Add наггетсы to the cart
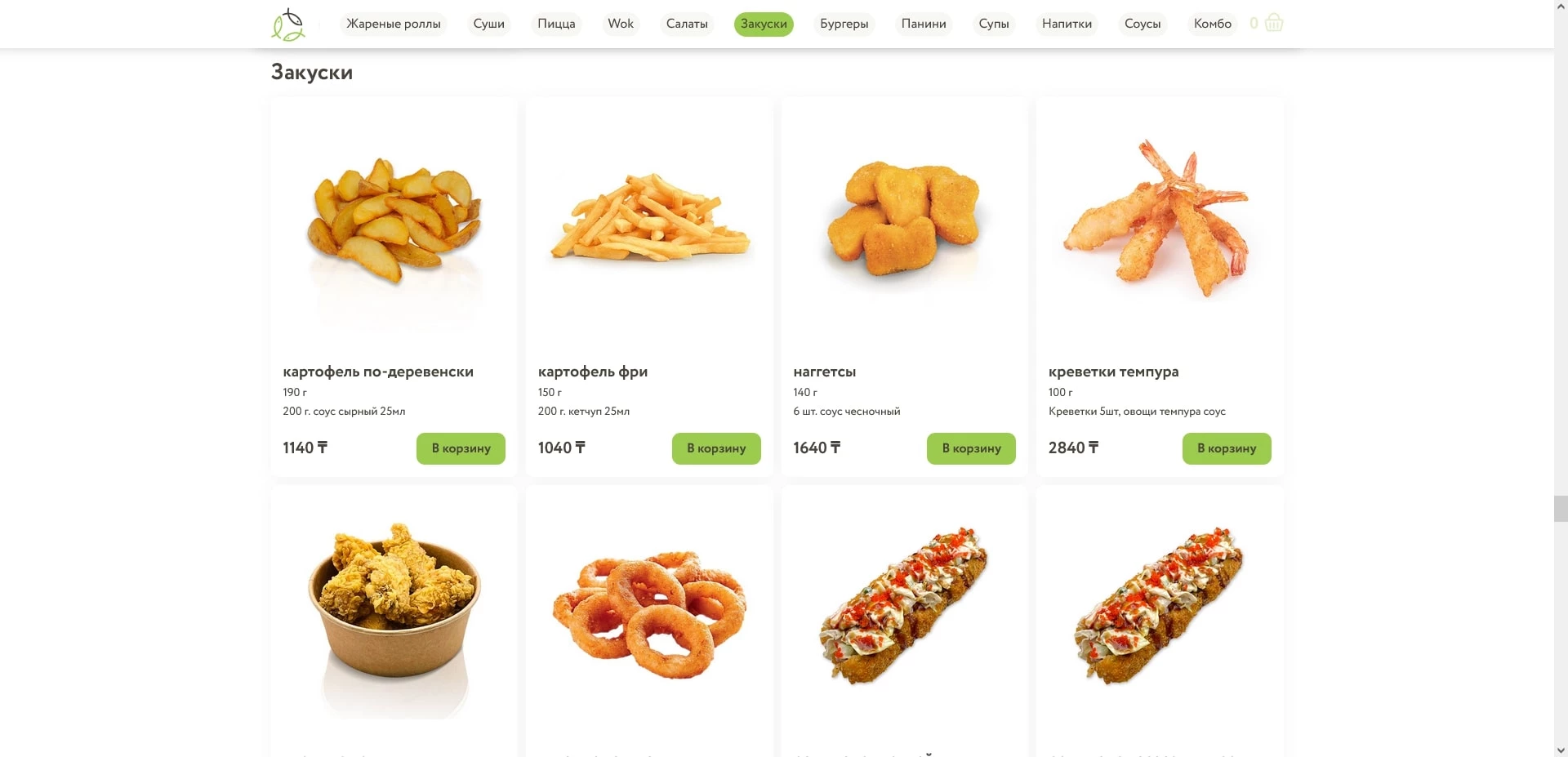Viewport: 1568px width, 757px height. 971,448
